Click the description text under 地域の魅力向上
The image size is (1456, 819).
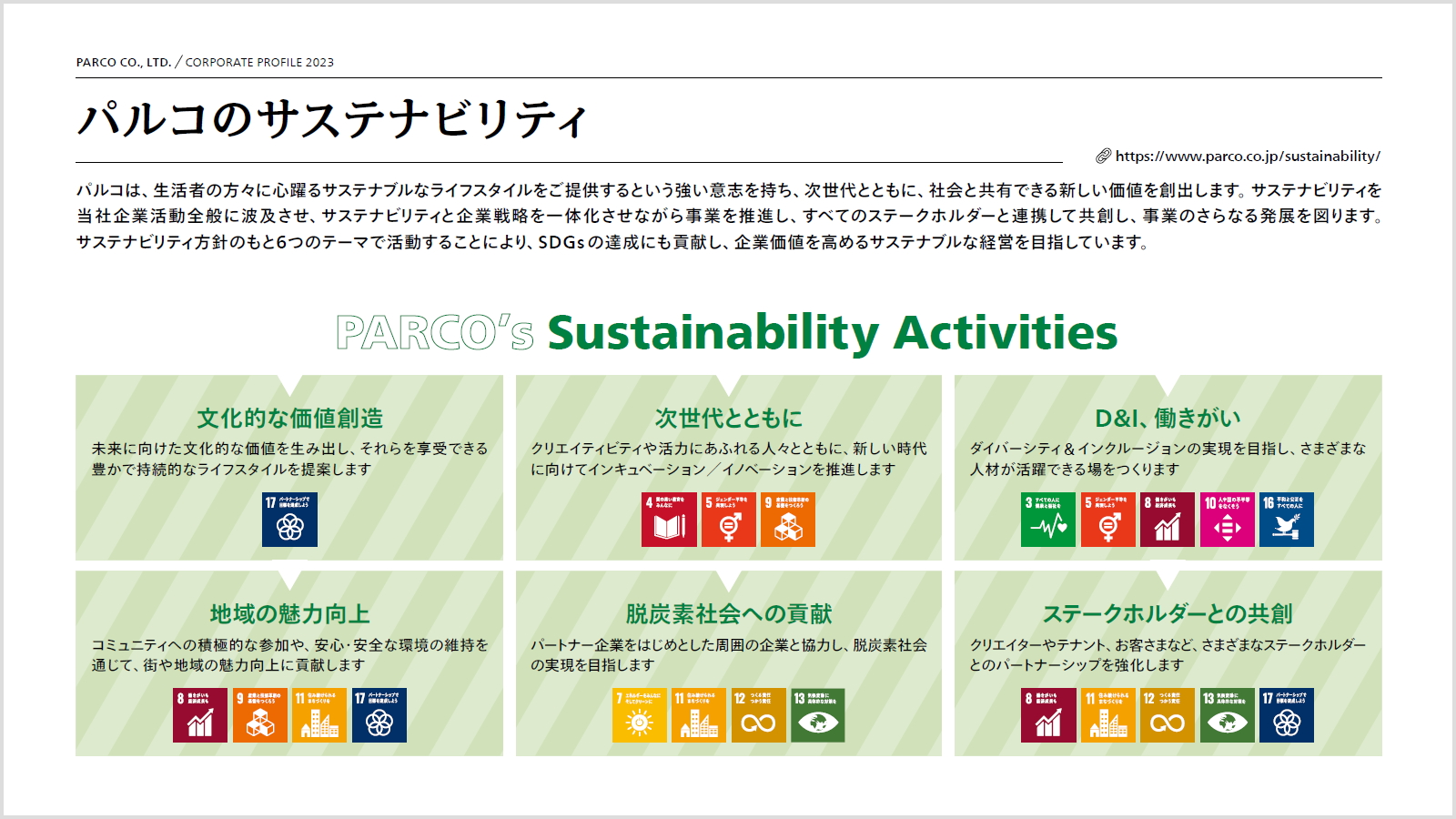(x=289, y=655)
